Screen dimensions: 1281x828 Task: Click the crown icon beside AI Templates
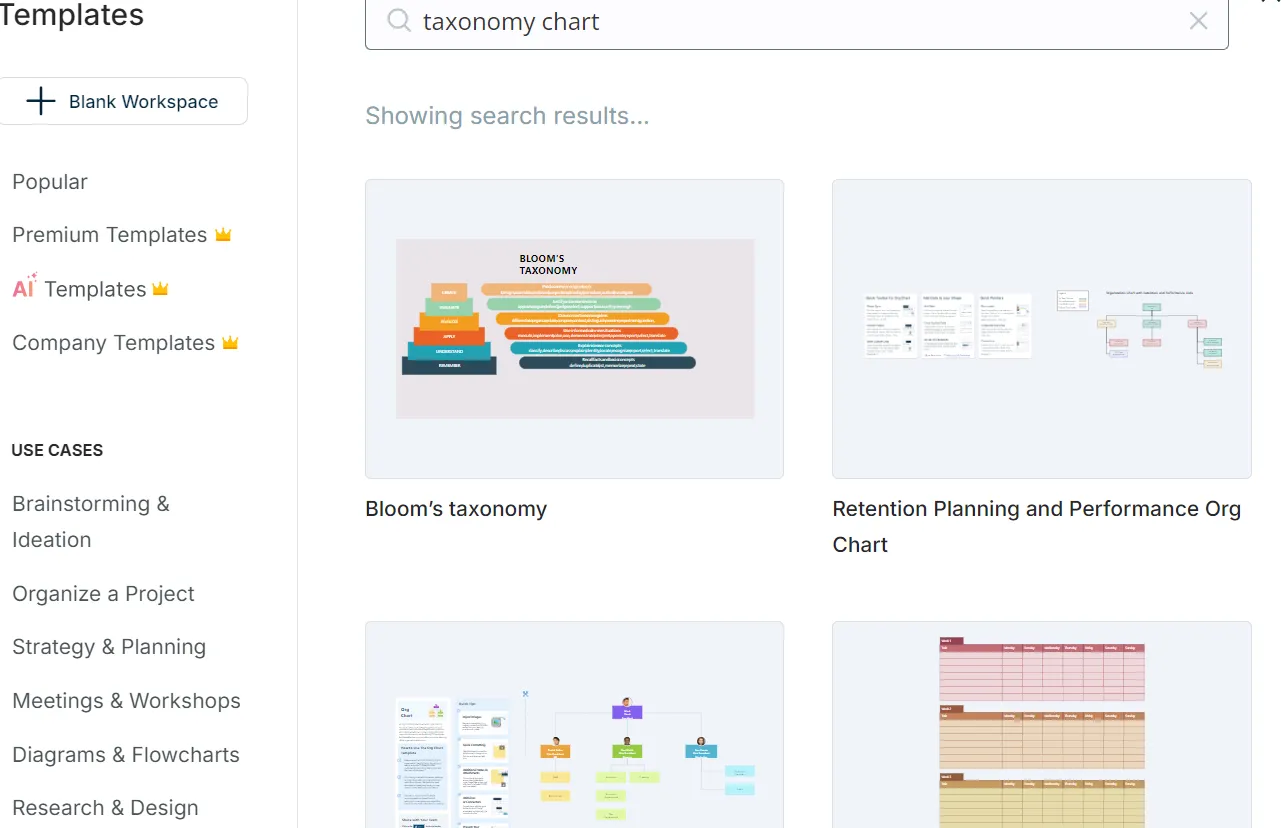click(160, 289)
